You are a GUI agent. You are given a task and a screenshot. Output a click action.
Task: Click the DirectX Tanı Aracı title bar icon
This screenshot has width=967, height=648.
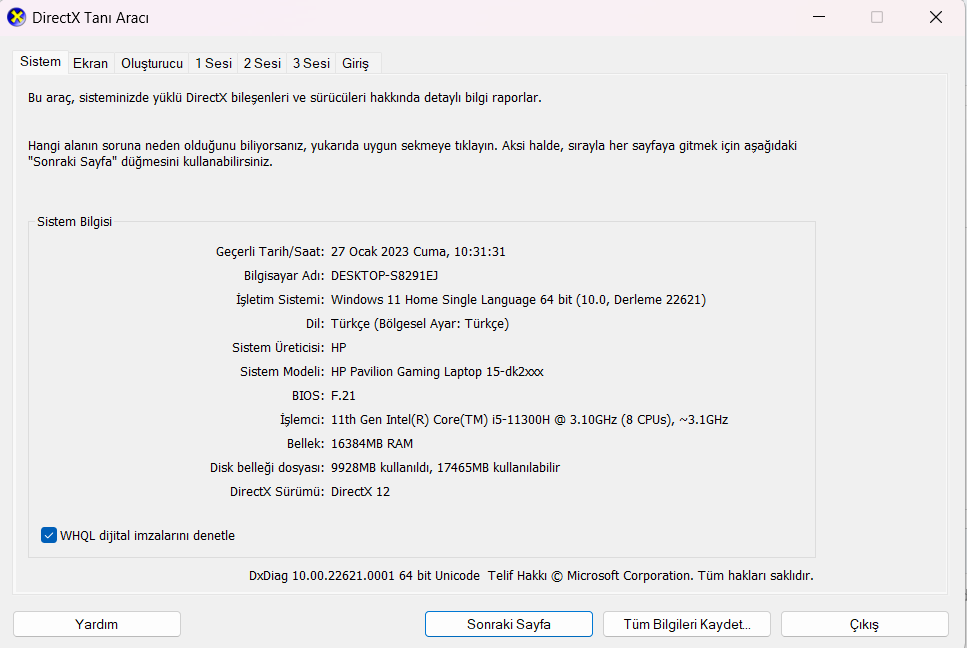[16, 18]
